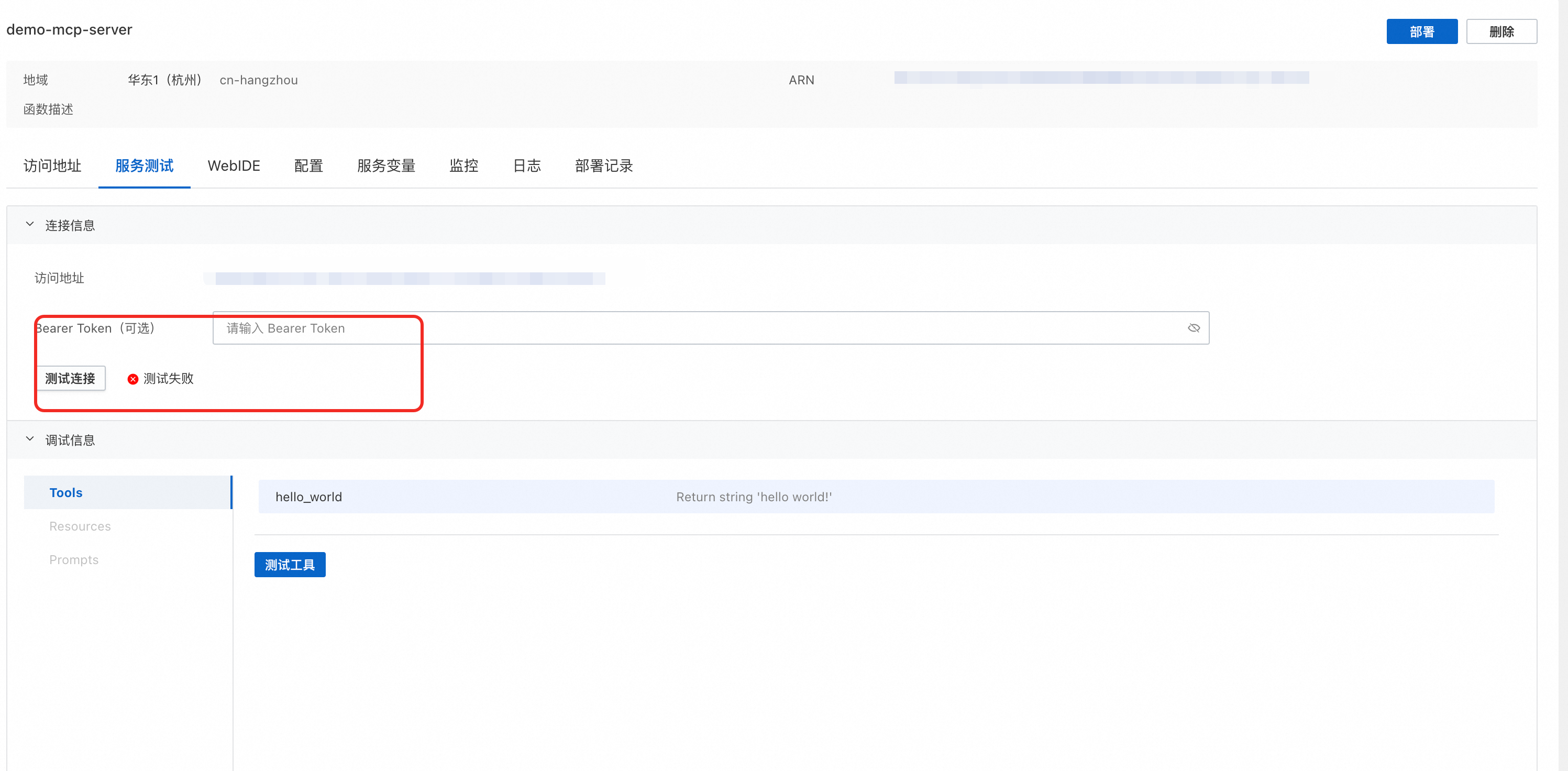Viewport: 1568px width, 771px height.
Task: Open the 部署记录 deployment records tab
Action: pos(604,166)
